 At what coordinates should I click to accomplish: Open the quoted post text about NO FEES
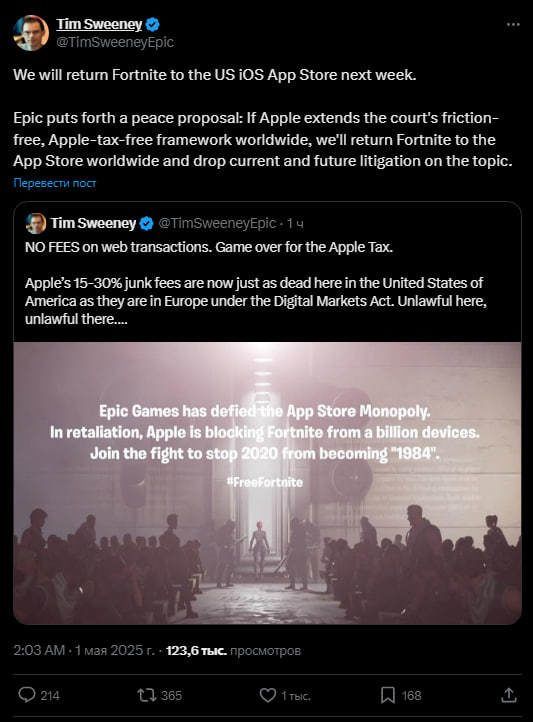(x=256, y=283)
